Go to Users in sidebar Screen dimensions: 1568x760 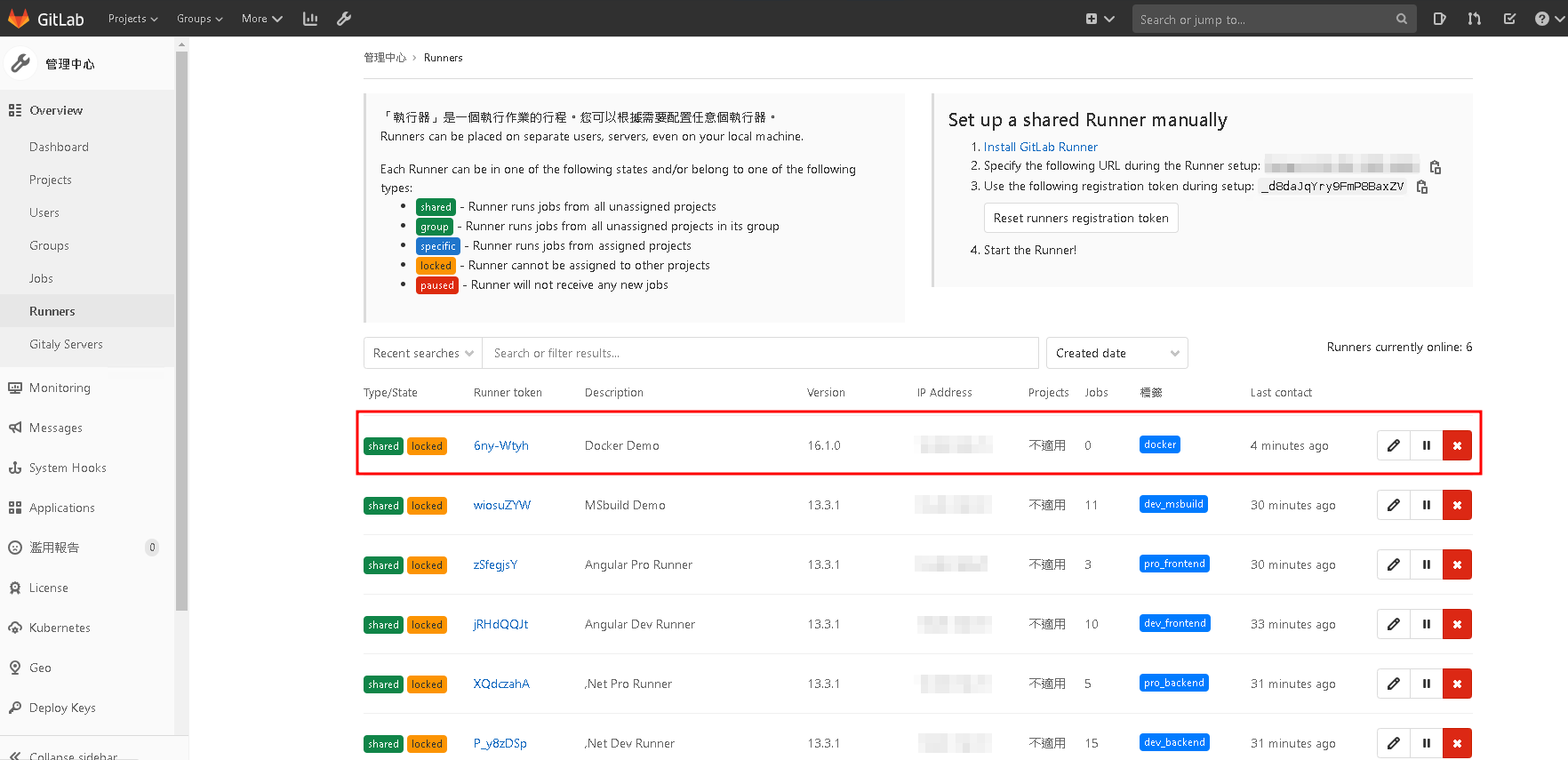click(44, 212)
